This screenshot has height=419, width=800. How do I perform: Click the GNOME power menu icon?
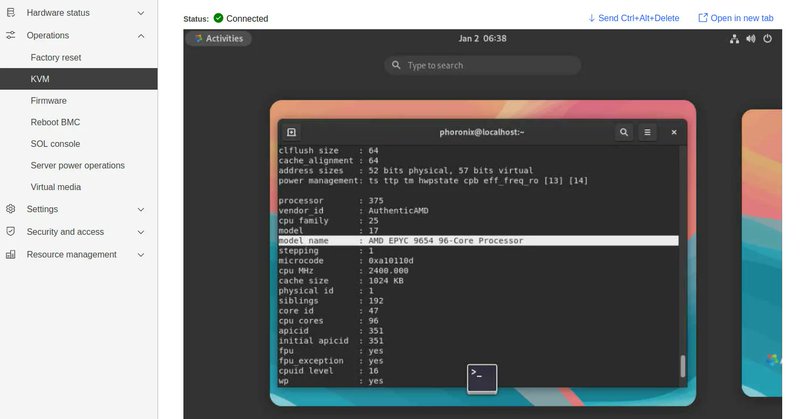[767, 39]
